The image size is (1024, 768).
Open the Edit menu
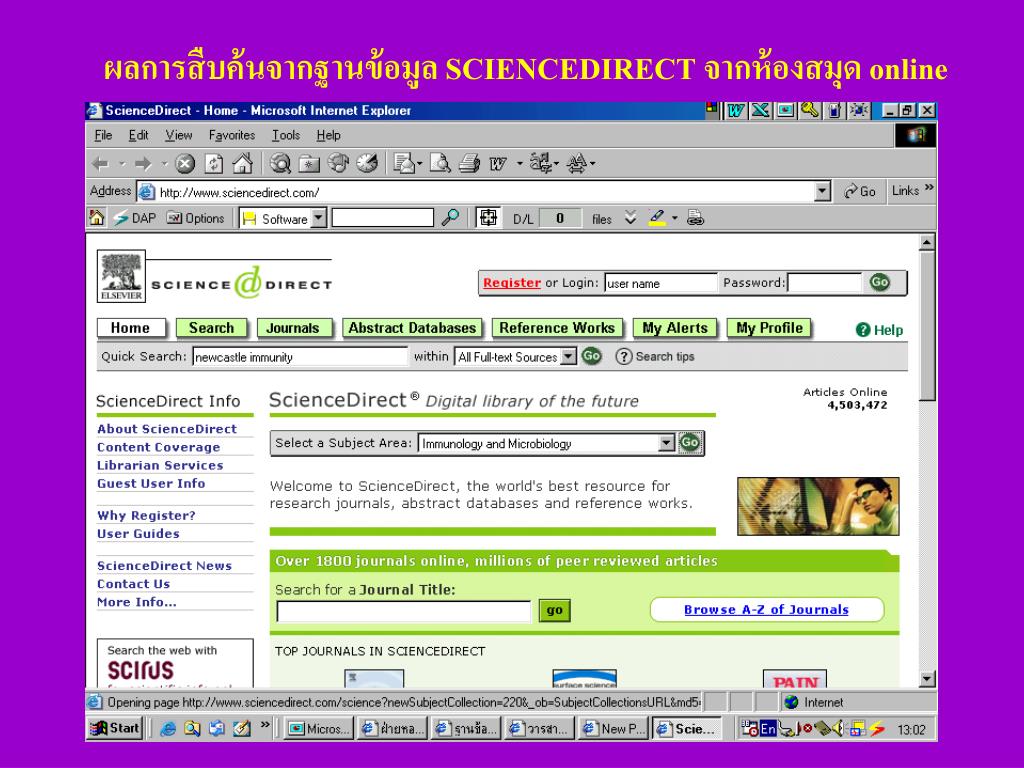click(138, 135)
